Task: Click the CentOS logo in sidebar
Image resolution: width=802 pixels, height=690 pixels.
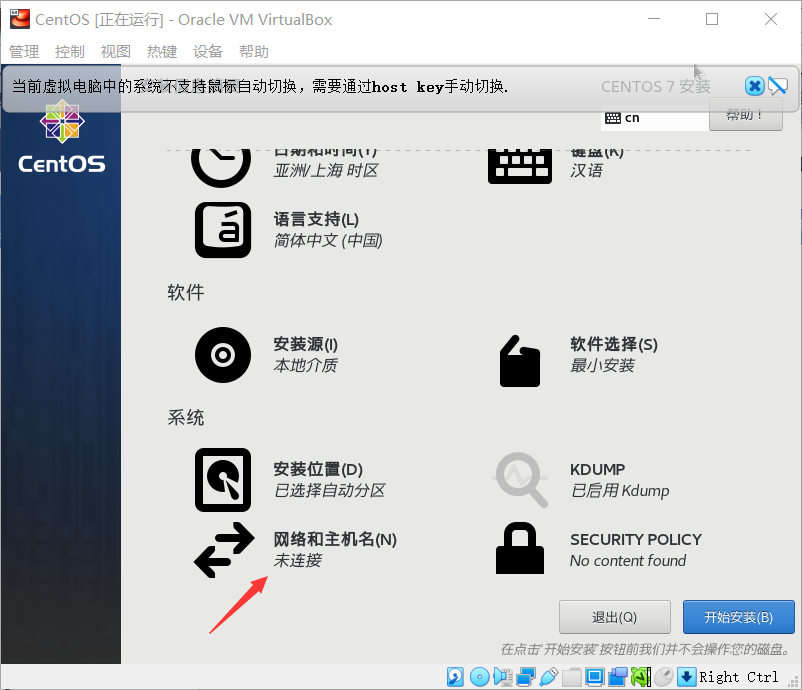Action: click(x=62, y=137)
